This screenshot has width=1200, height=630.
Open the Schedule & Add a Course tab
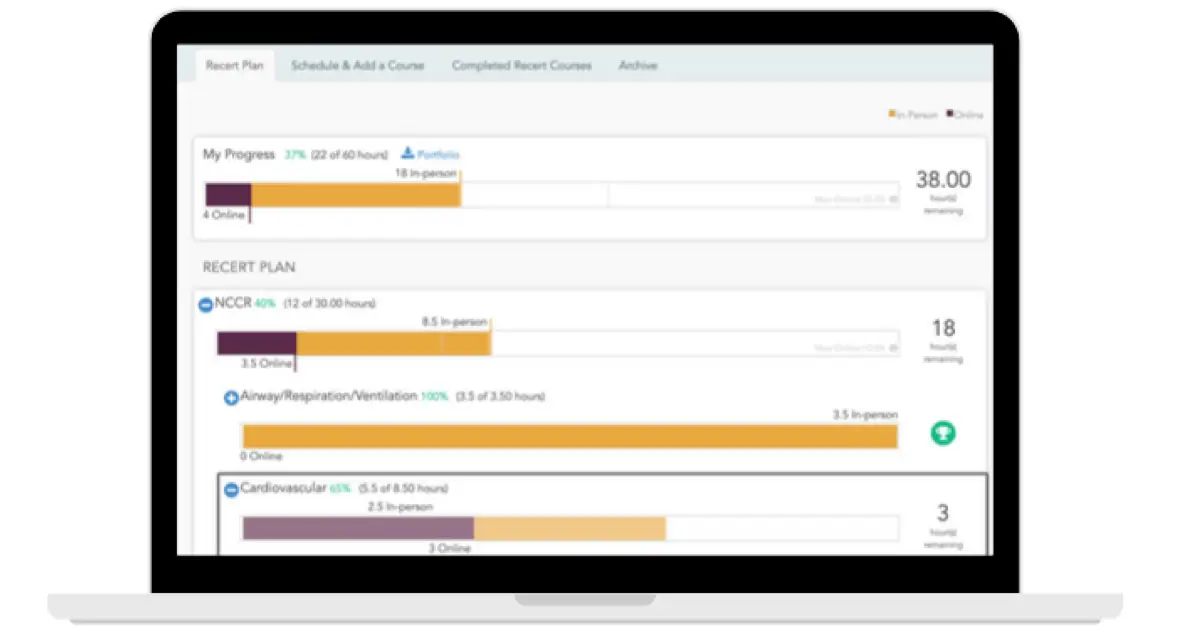pos(357,66)
